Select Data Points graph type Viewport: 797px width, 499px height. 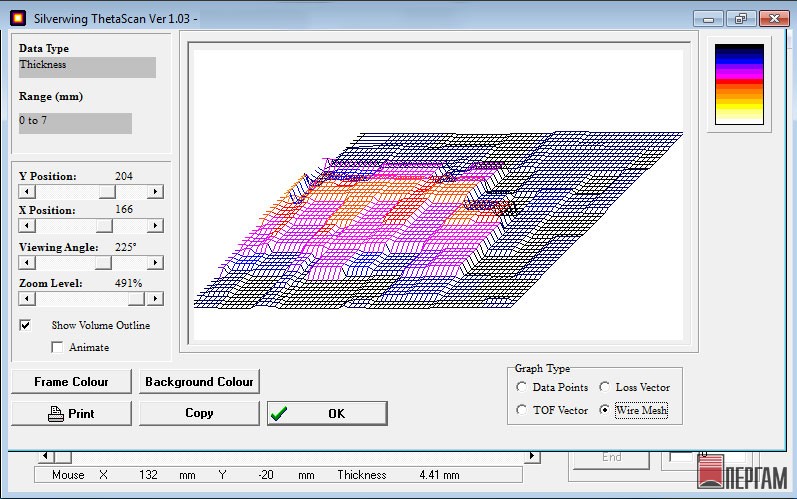click(x=521, y=387)
